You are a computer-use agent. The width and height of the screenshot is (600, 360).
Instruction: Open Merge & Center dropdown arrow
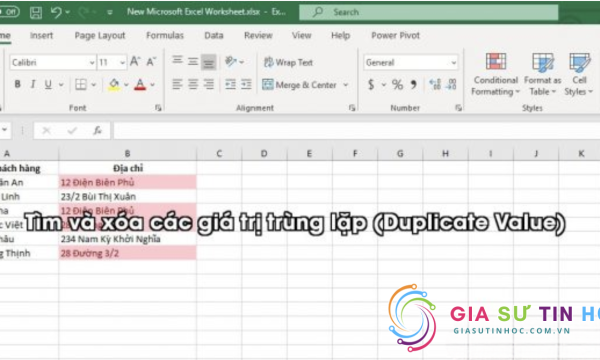[x=346, y=85]
